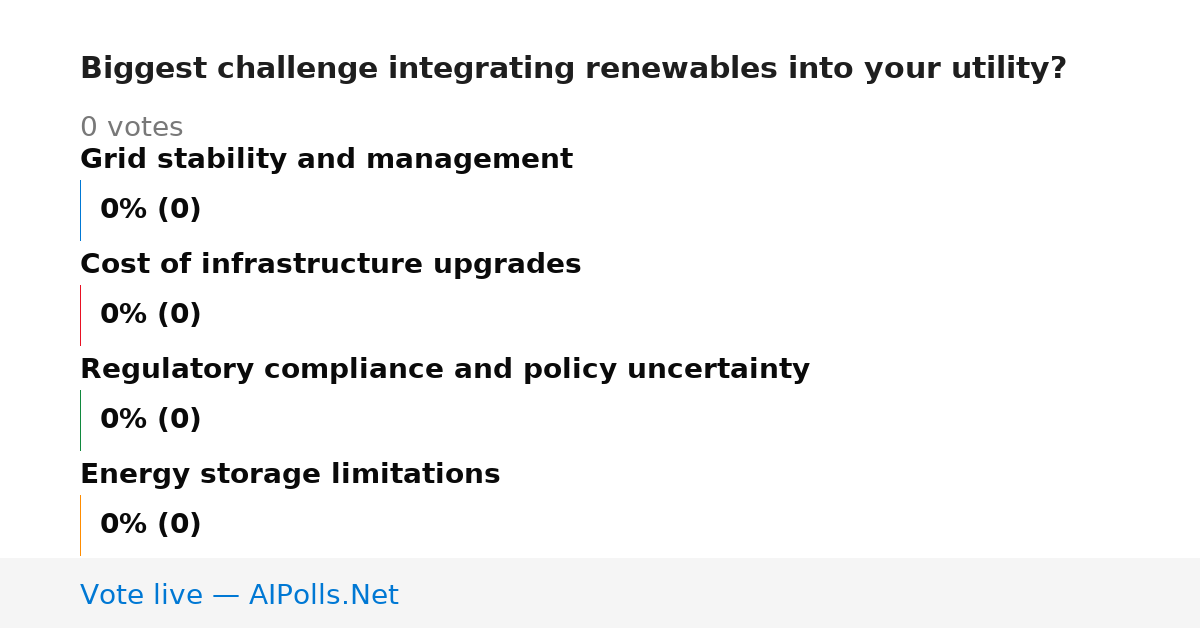Click the poll title about integrating renewables
Image resolution: width=1200 pixels, height=628 pixels.
coord(573,69)
